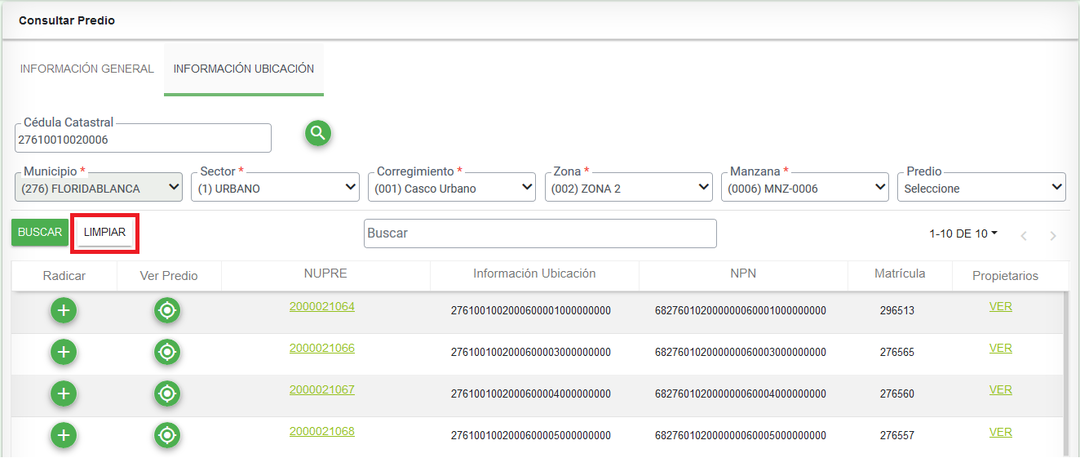The width and height of the screenshot is (1080, 458).
Task: Select the INFORMACIÓN UBICACIÓN tab
Action: click(244, 69)
